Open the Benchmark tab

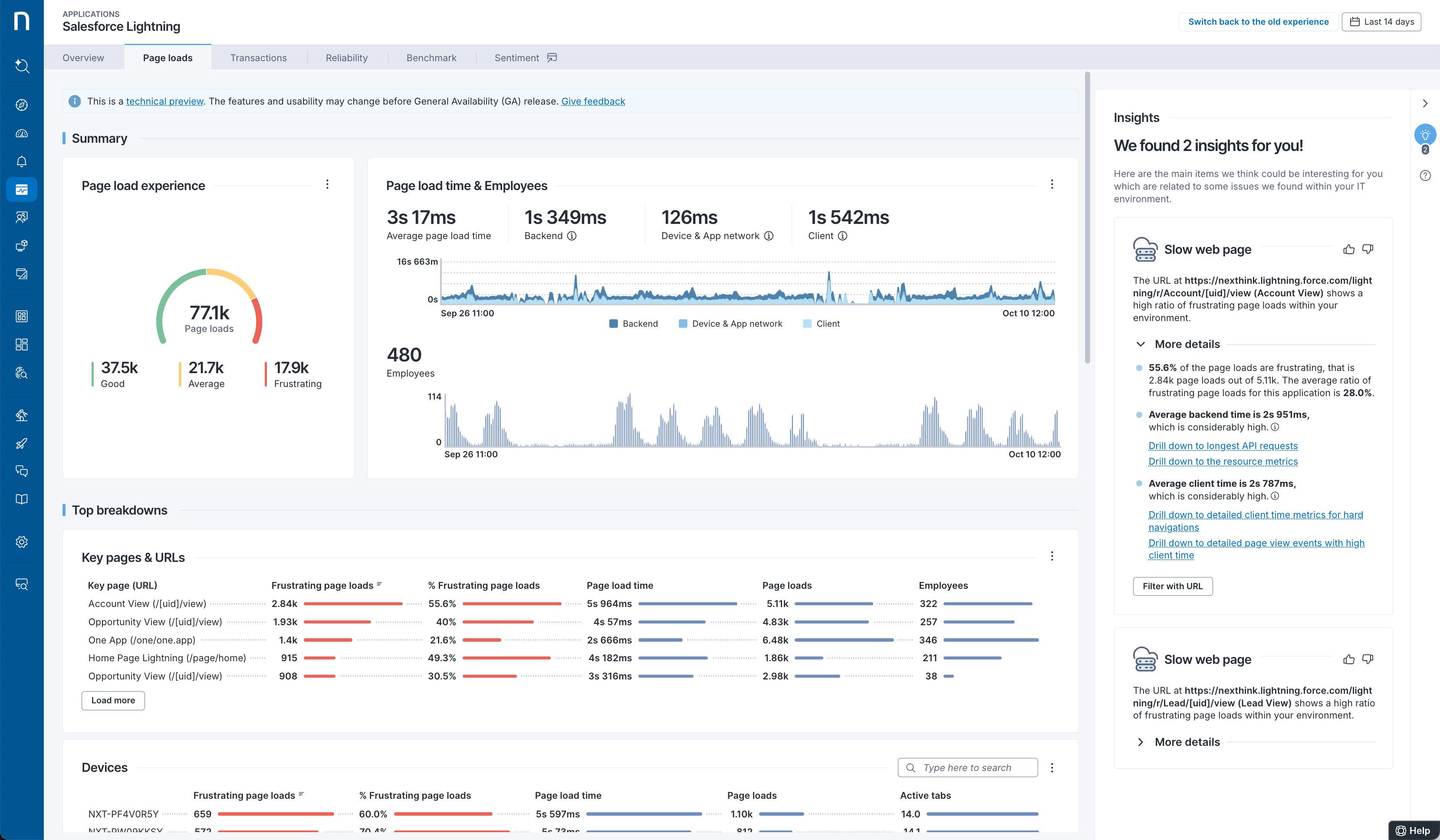pyautogui.click(x=431, y=58)
